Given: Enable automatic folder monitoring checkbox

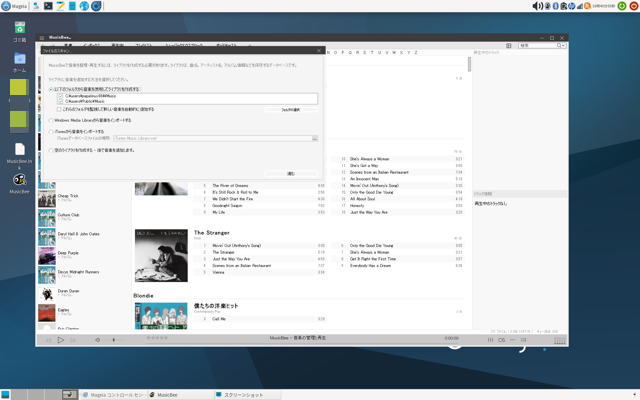Looking at the screenshot, I should 60,109.
